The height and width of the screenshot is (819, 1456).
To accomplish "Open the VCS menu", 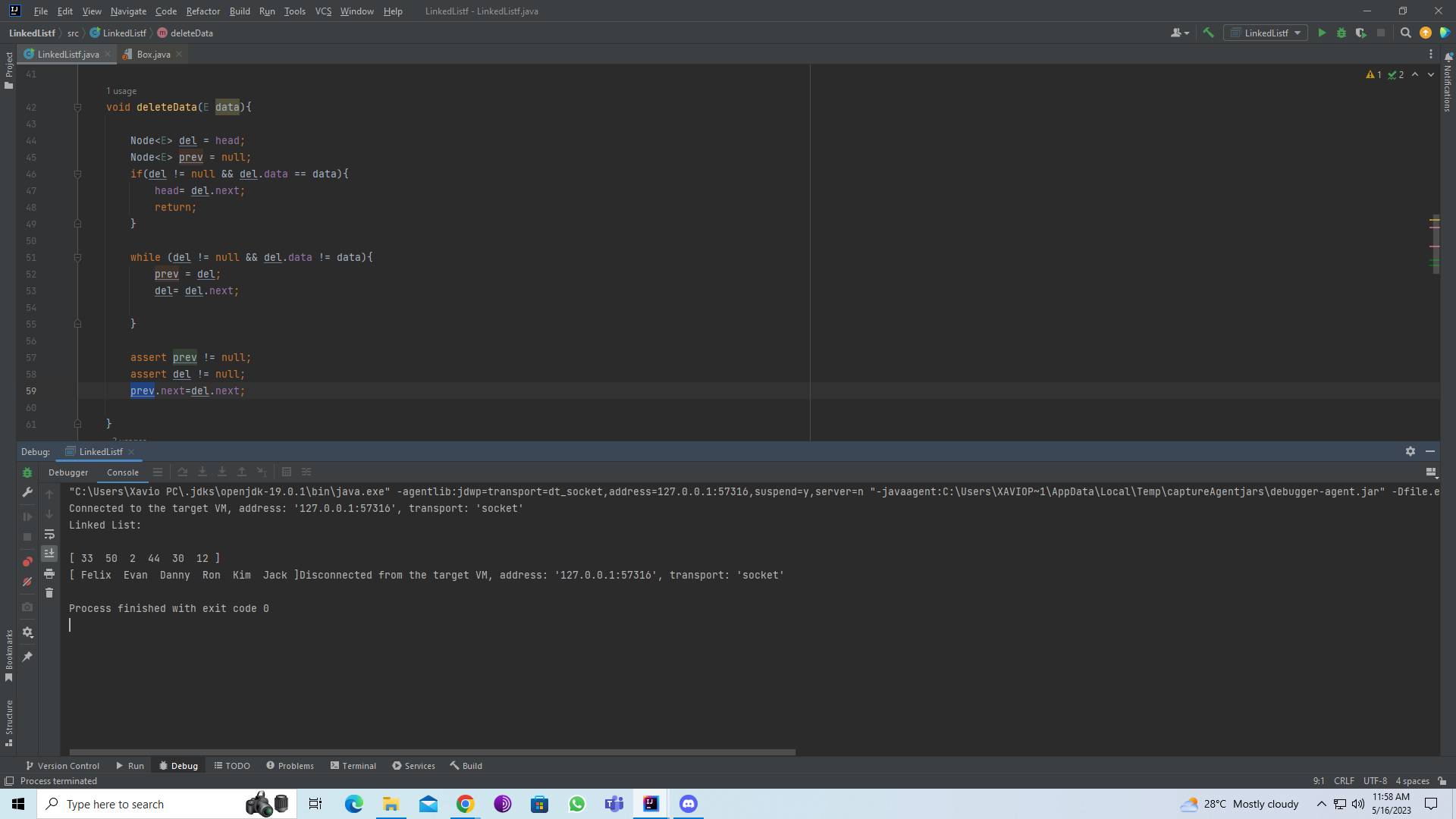I will coord(323,11).
